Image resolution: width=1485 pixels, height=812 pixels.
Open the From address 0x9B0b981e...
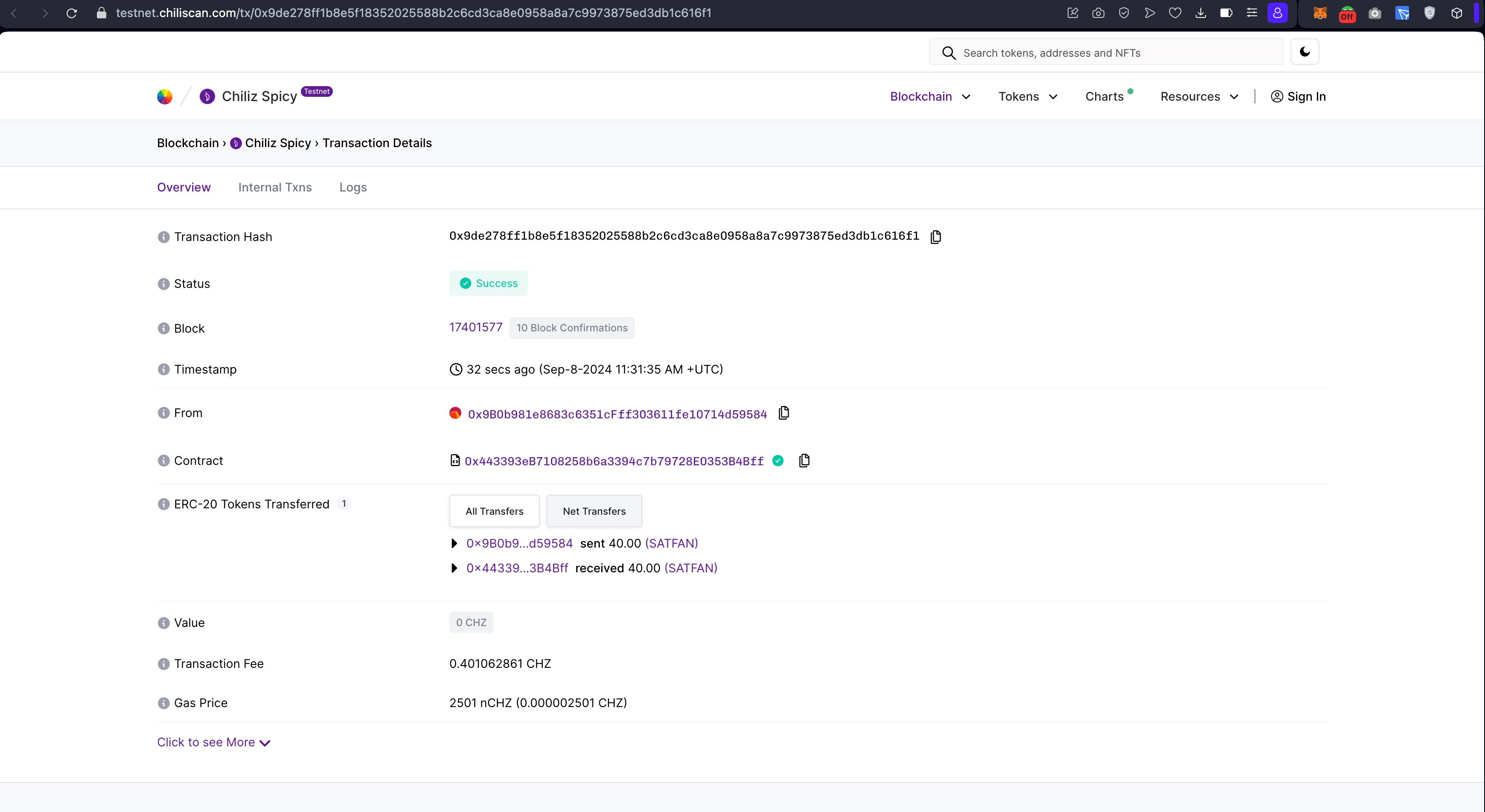pos(617,415)
